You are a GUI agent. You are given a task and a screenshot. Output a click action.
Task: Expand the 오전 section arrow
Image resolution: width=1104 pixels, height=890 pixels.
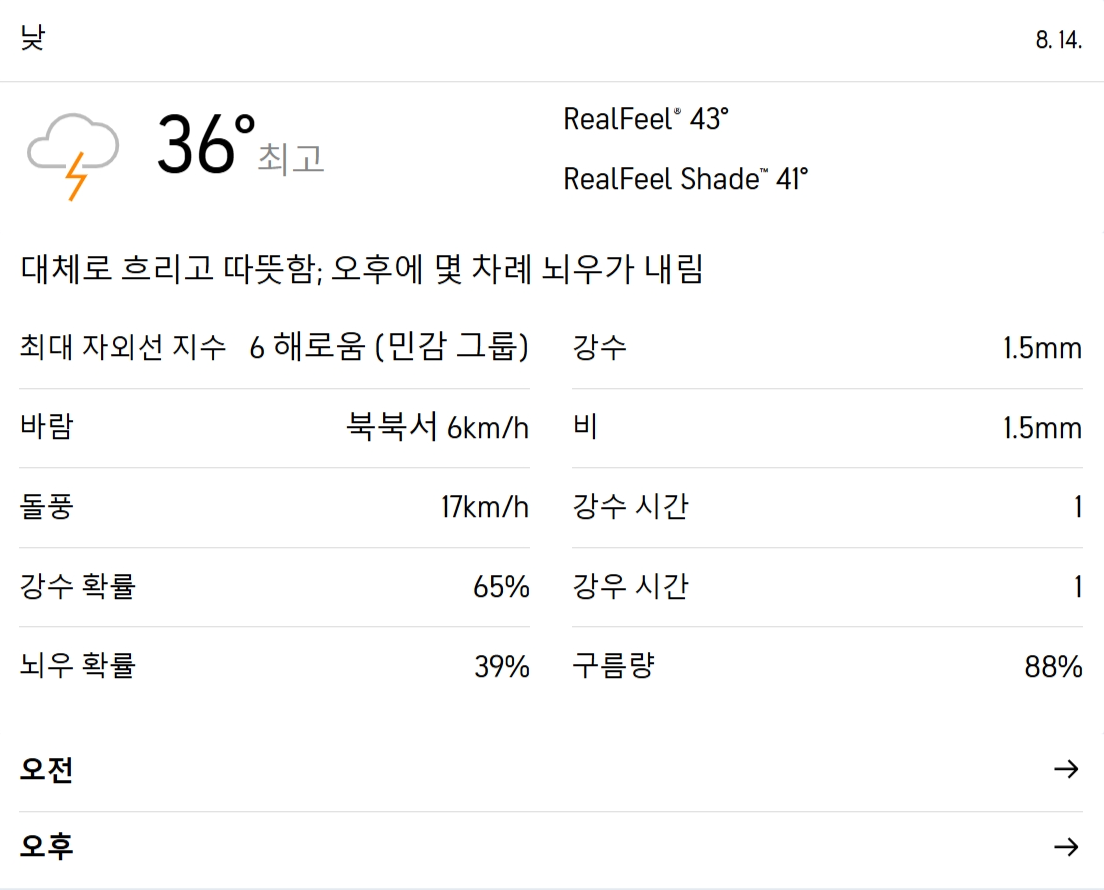1066,769
